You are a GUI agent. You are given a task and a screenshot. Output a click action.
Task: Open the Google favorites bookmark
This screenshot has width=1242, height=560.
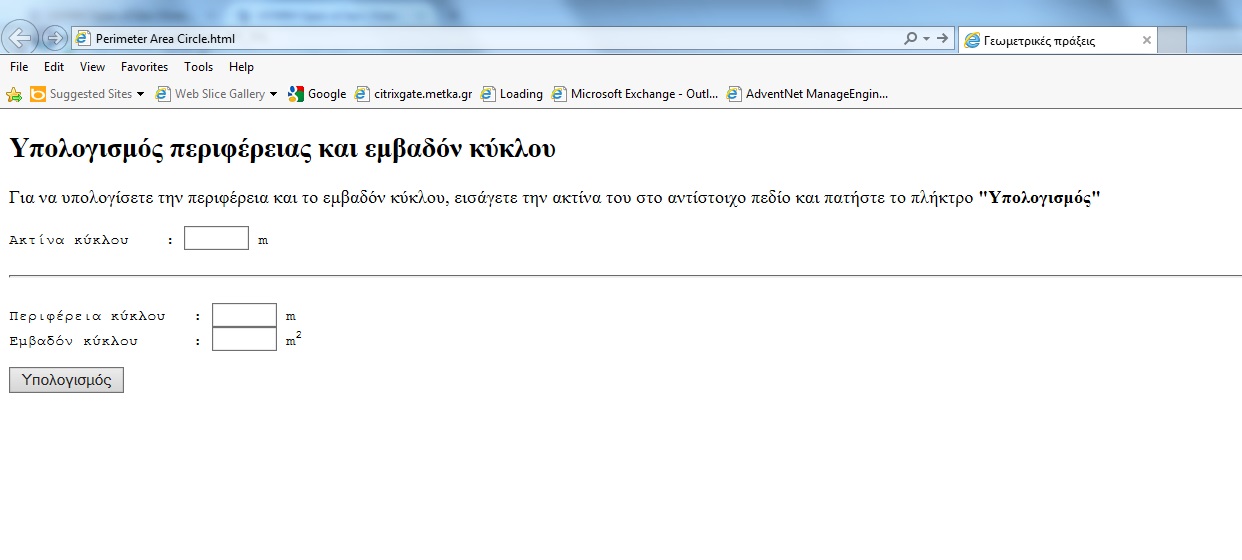pyautogui.click(x=317, y=94)
